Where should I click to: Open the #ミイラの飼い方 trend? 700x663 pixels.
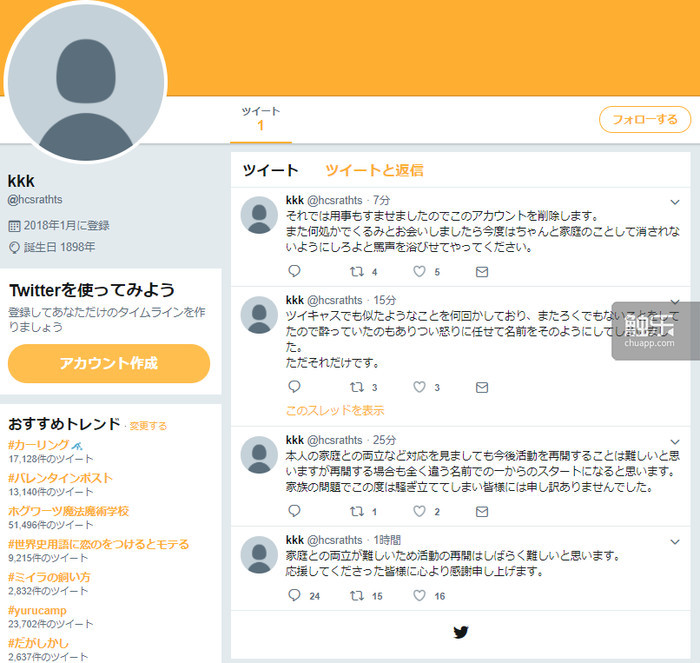(49, 577)
